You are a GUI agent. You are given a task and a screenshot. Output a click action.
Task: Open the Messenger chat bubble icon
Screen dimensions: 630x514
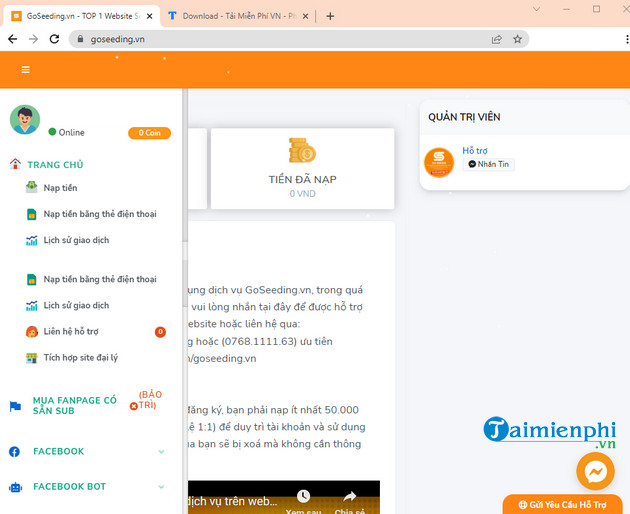(x=595, y=471)
